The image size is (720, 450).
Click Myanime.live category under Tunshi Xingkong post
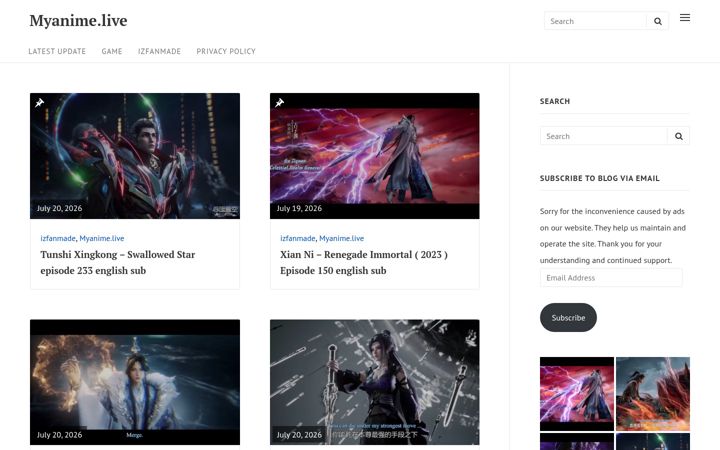click(101, 238)
